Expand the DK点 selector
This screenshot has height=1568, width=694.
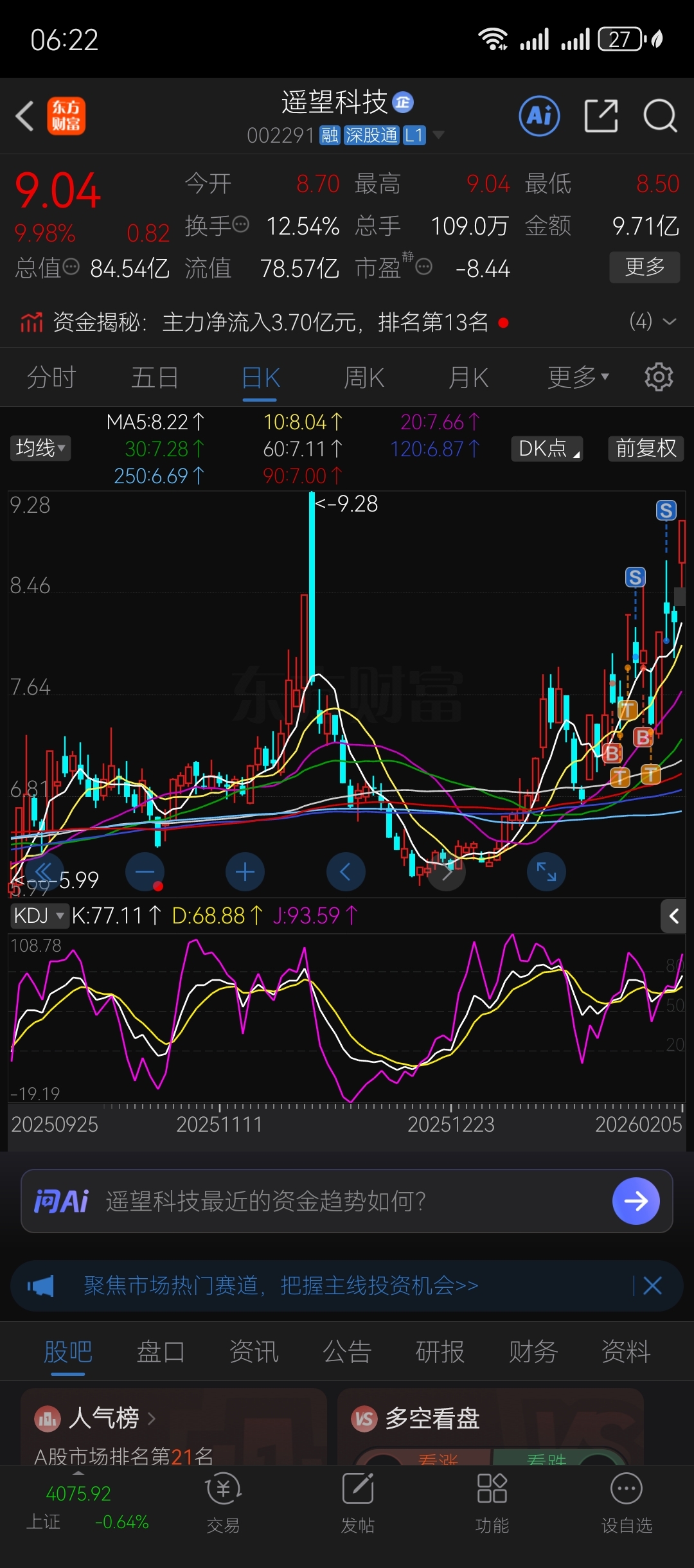547,449
